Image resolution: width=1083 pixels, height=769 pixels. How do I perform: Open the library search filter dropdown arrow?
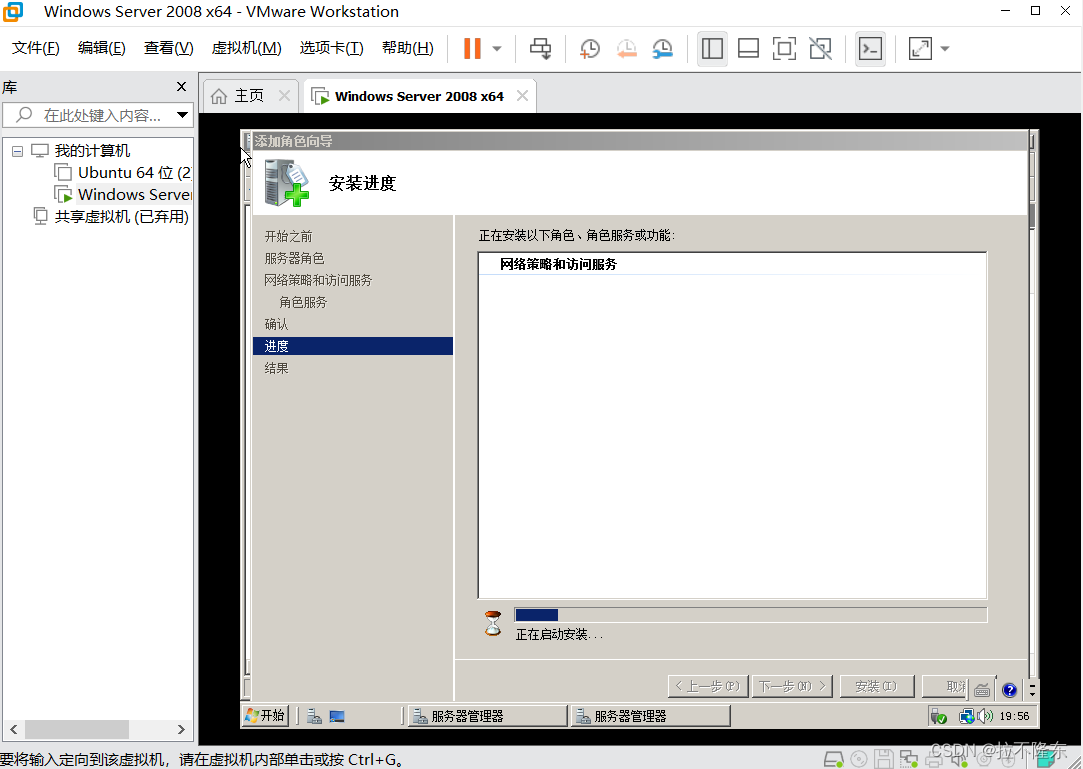pos(182,115)
